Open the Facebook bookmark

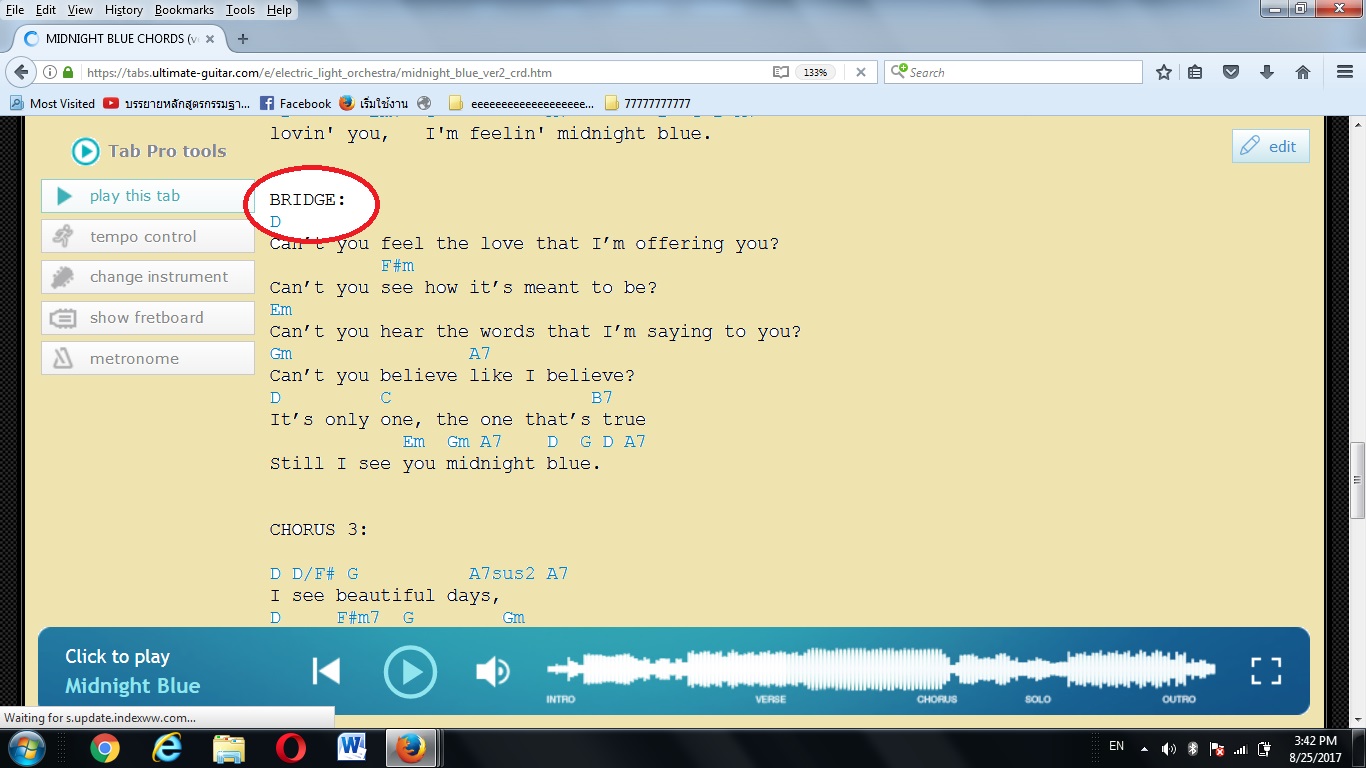[x=295, y=103]
